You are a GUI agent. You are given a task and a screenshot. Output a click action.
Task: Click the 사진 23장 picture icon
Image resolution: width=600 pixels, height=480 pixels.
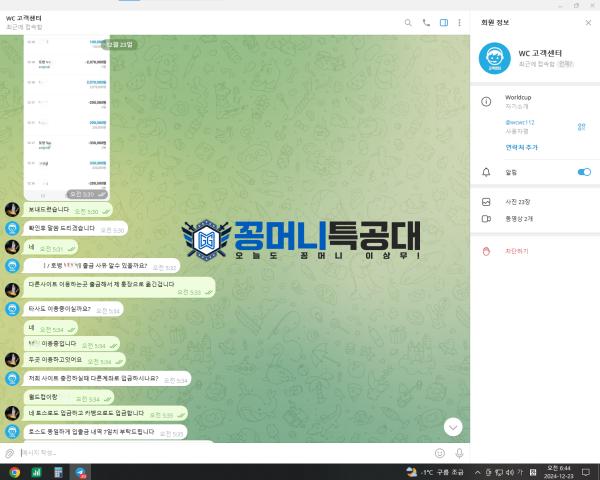click(x=486, y=202)
